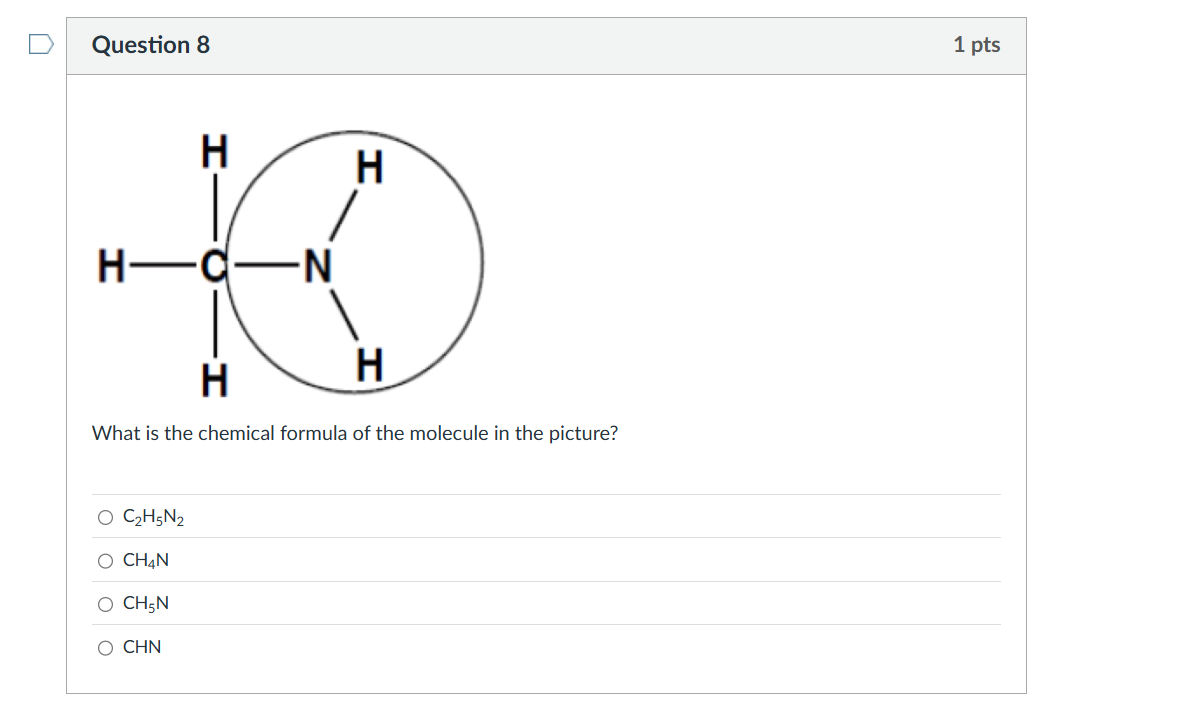The width and height of the screenshot is (1177, 708).
Task: Click the question prompt text
Action: 355,433
